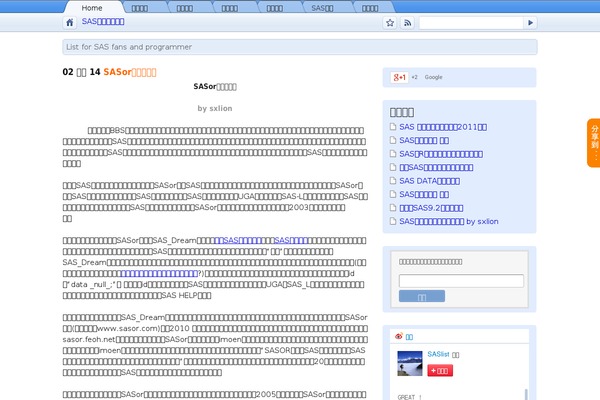
Task: Click the blue subscribe button
Action: [422, 296]
